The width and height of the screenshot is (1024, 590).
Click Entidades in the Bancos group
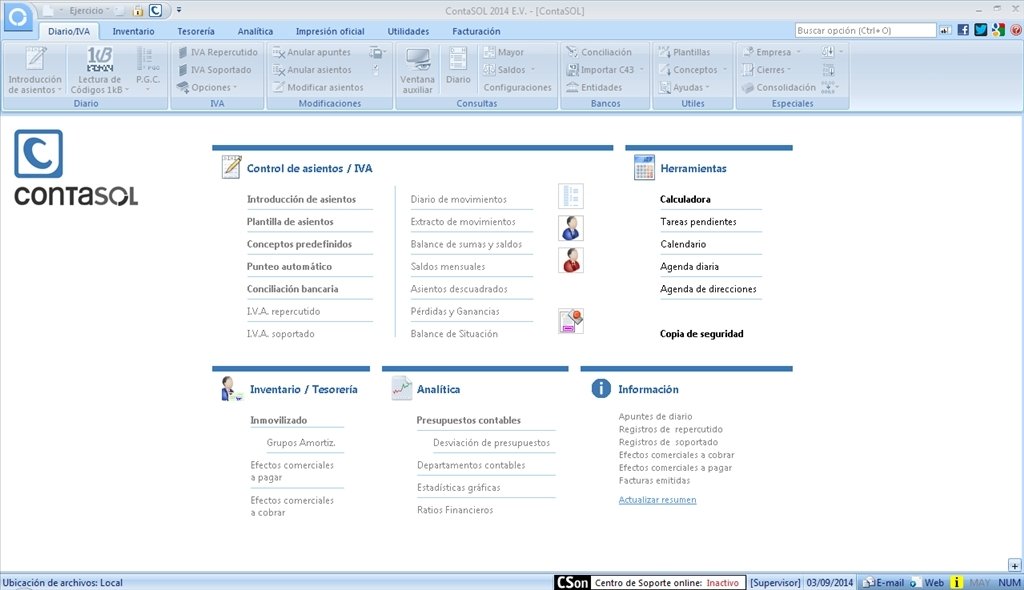(594, 88)
